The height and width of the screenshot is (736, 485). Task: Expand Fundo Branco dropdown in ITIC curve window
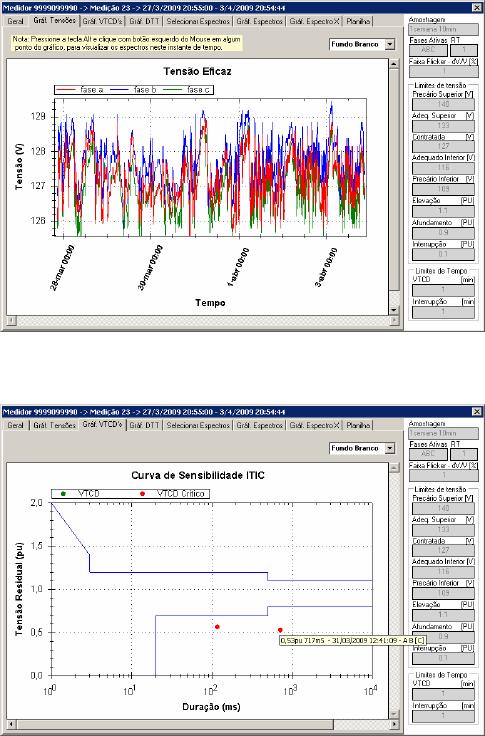tap(390, 448)
